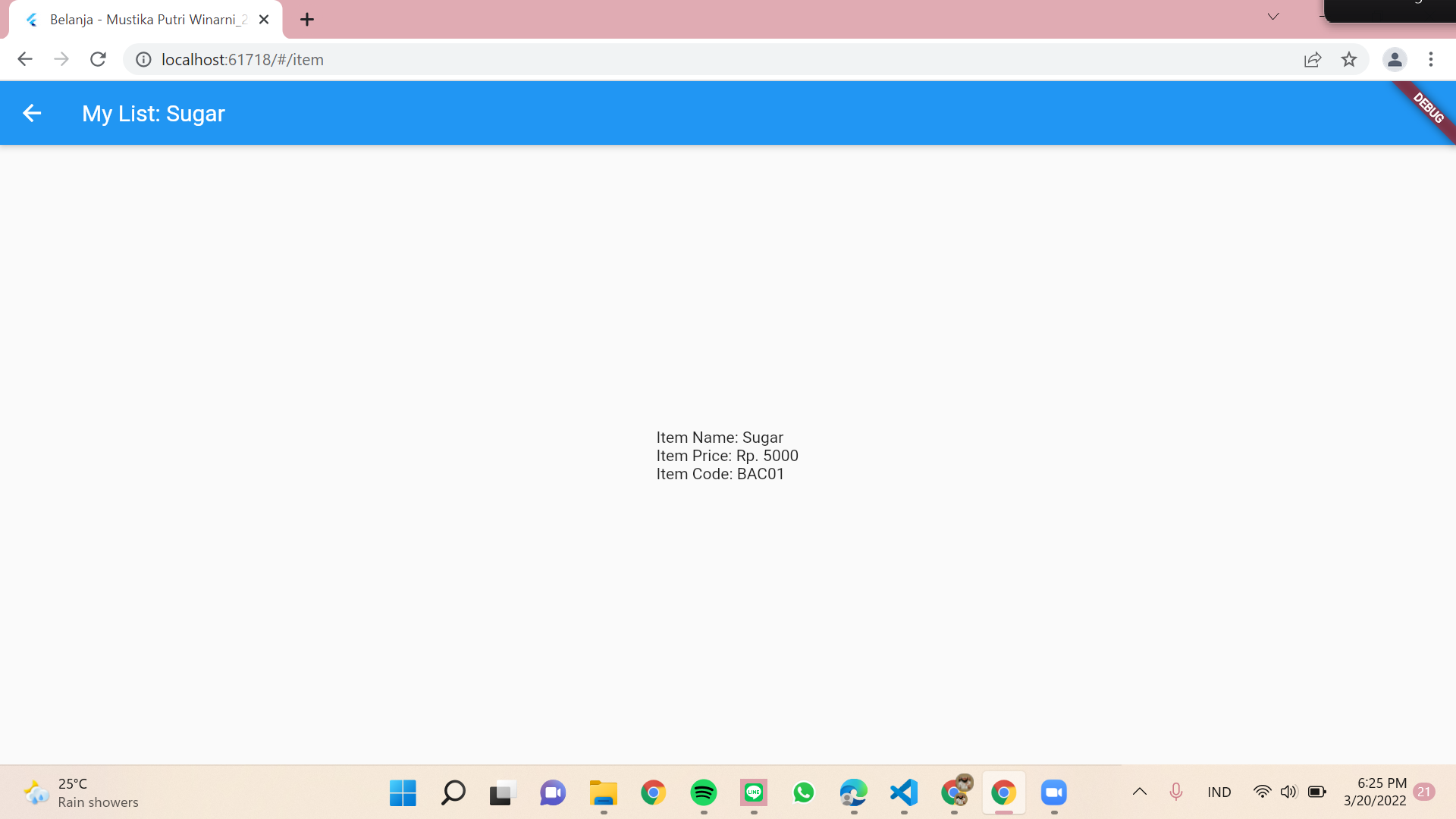
Task: Open Wi-Fi settings from the system tray
Action: (x=1261, y=792)
